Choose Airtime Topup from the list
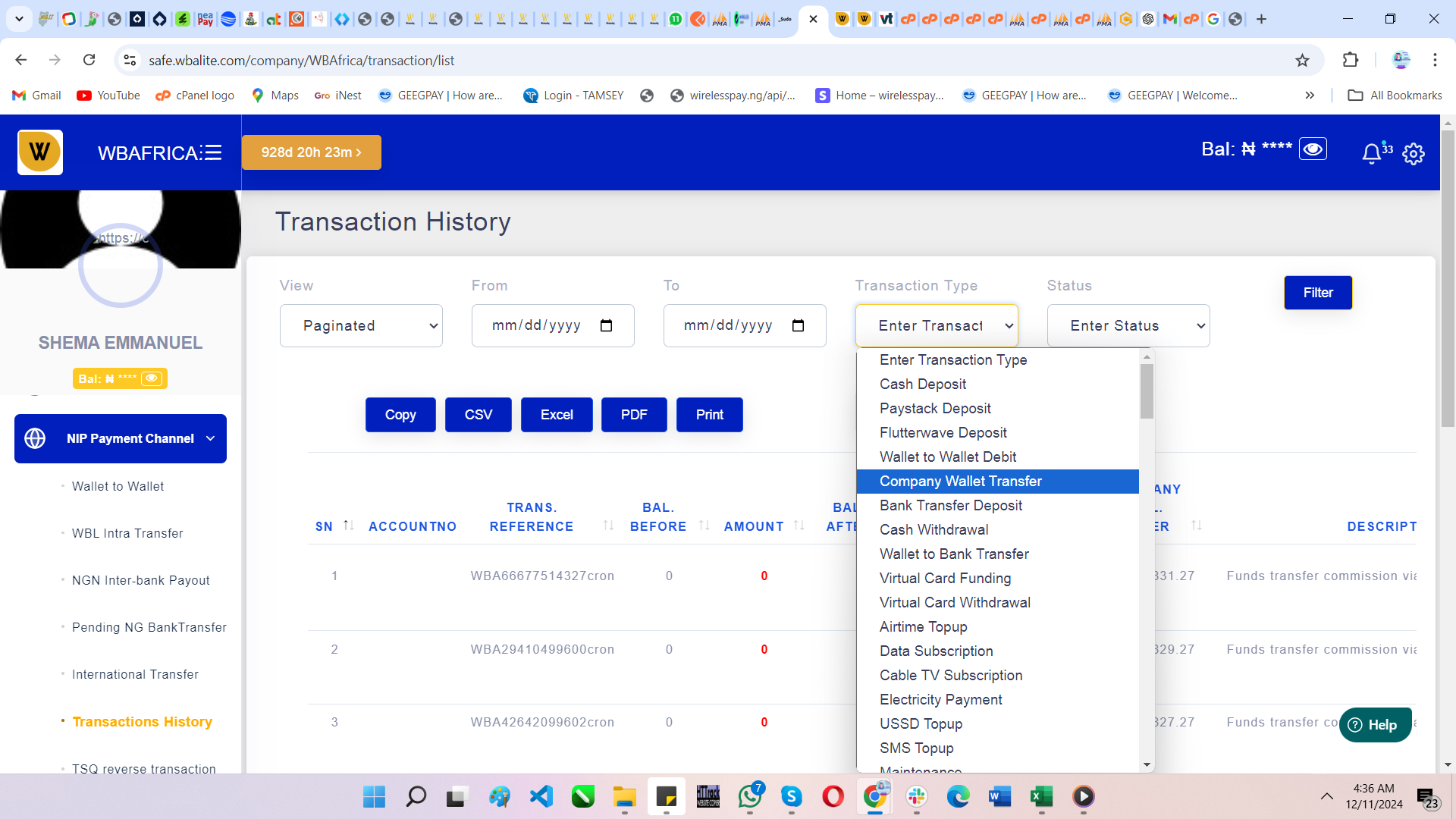 923,627
